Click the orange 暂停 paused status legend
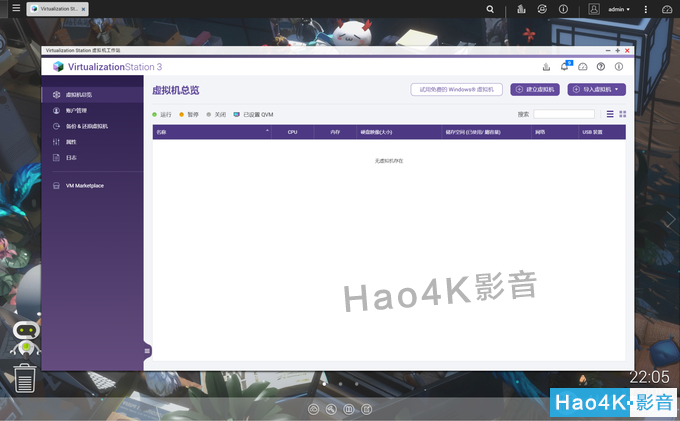This screenshot has height=421, width=680. click(189, 114)
